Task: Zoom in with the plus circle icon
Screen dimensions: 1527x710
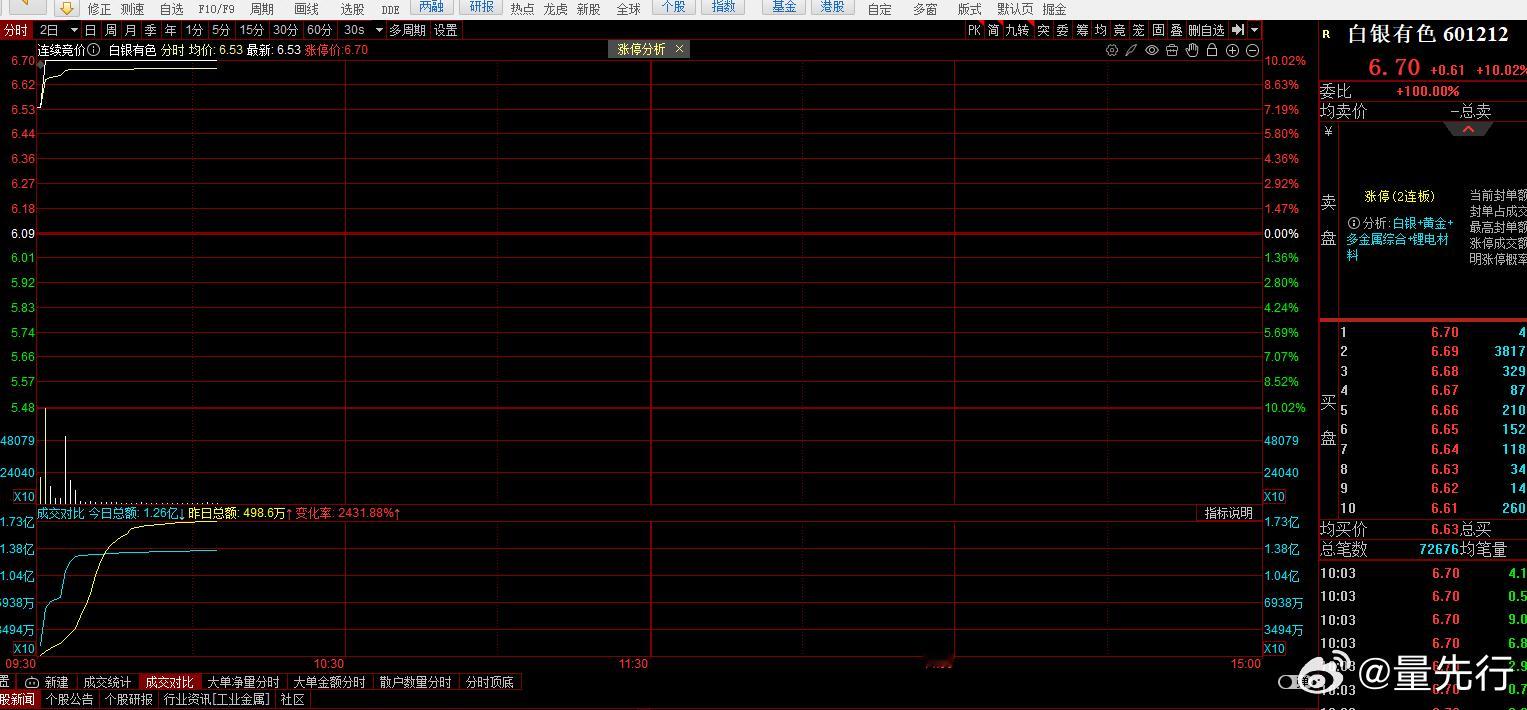Action: point(1232,50)
